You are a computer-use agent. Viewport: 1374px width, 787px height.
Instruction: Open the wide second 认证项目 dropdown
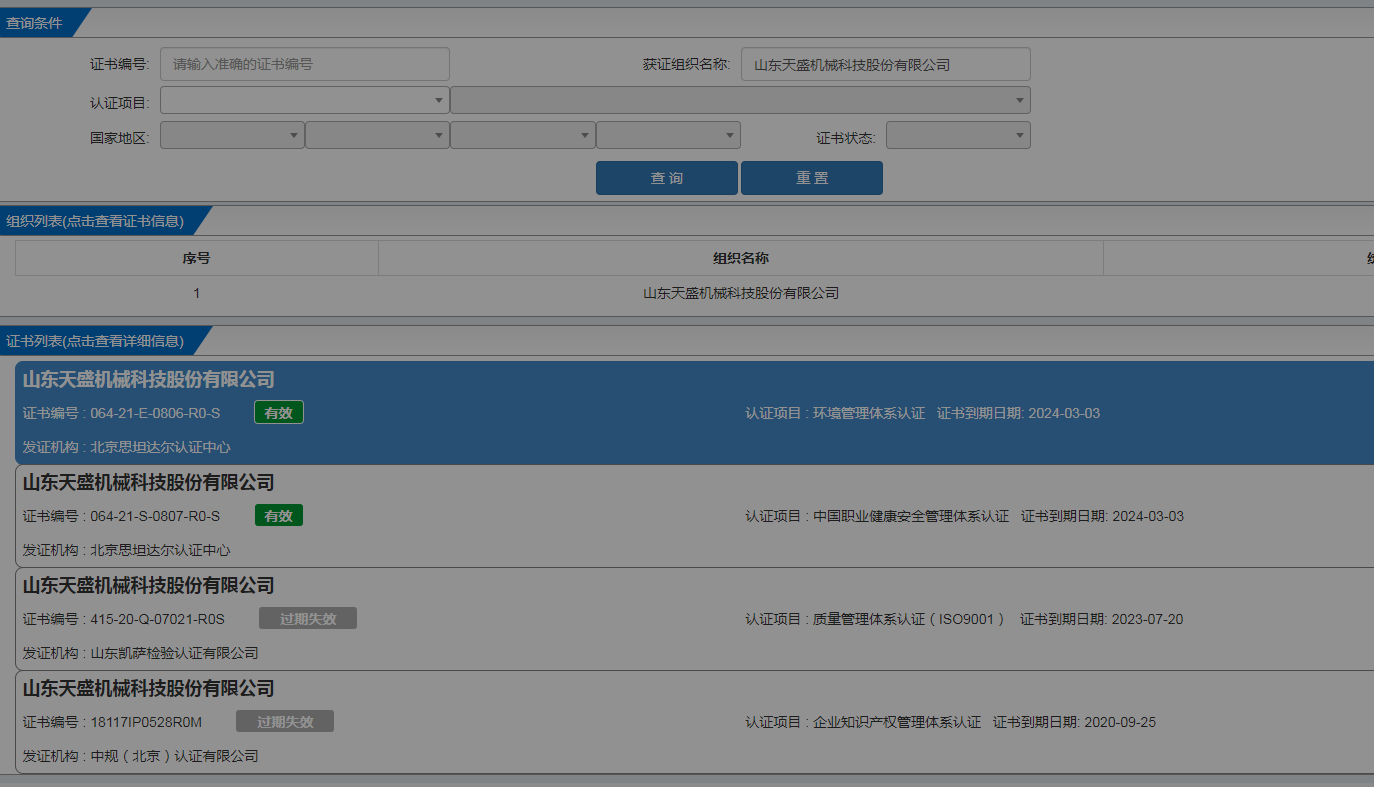coord(740,100)
